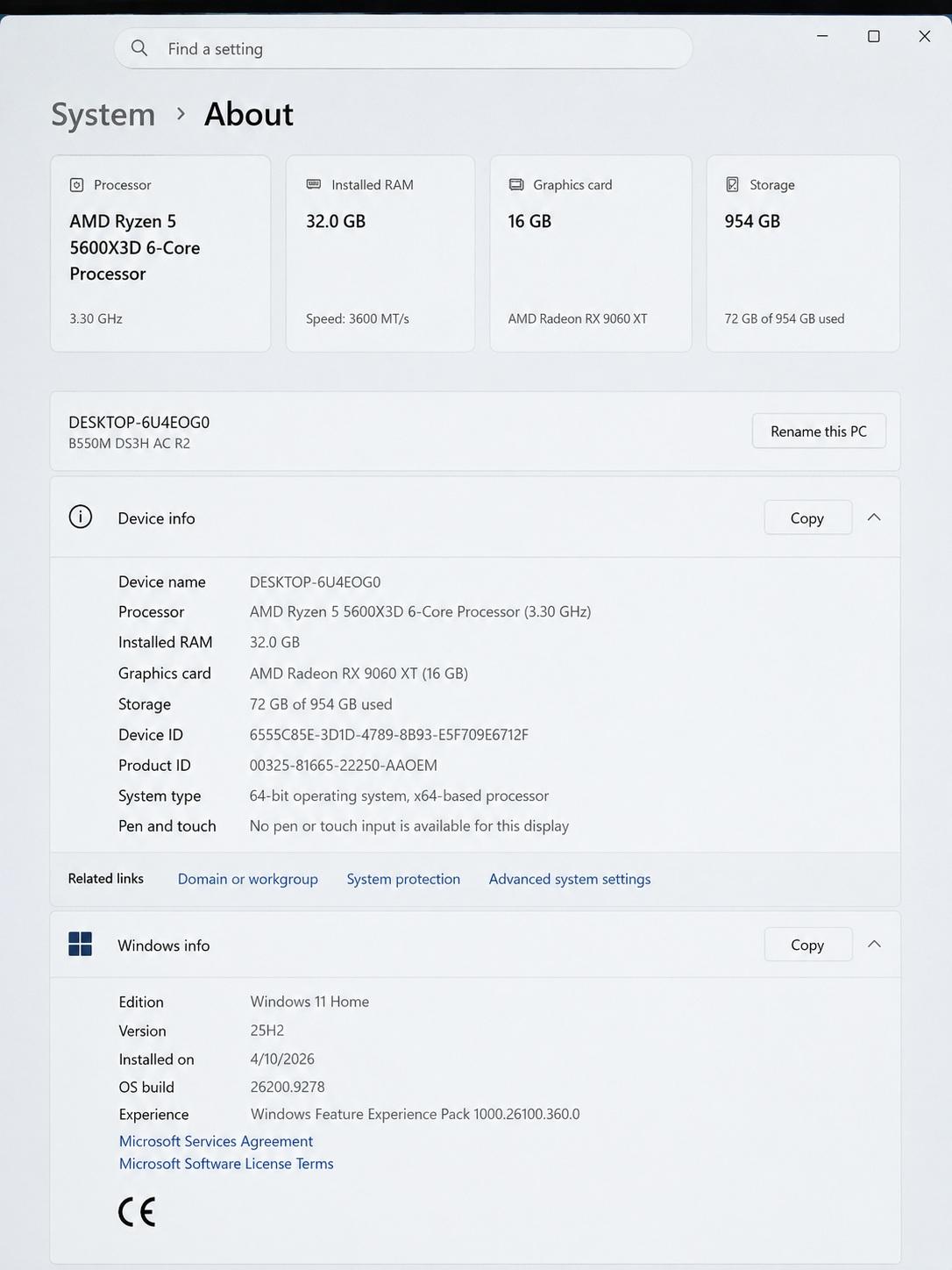Select the DESKTOP-6U4EOG0 device name value
The height and width of the screenshot is (1270, 952).
pyautogui.click(x=315, y=582)
